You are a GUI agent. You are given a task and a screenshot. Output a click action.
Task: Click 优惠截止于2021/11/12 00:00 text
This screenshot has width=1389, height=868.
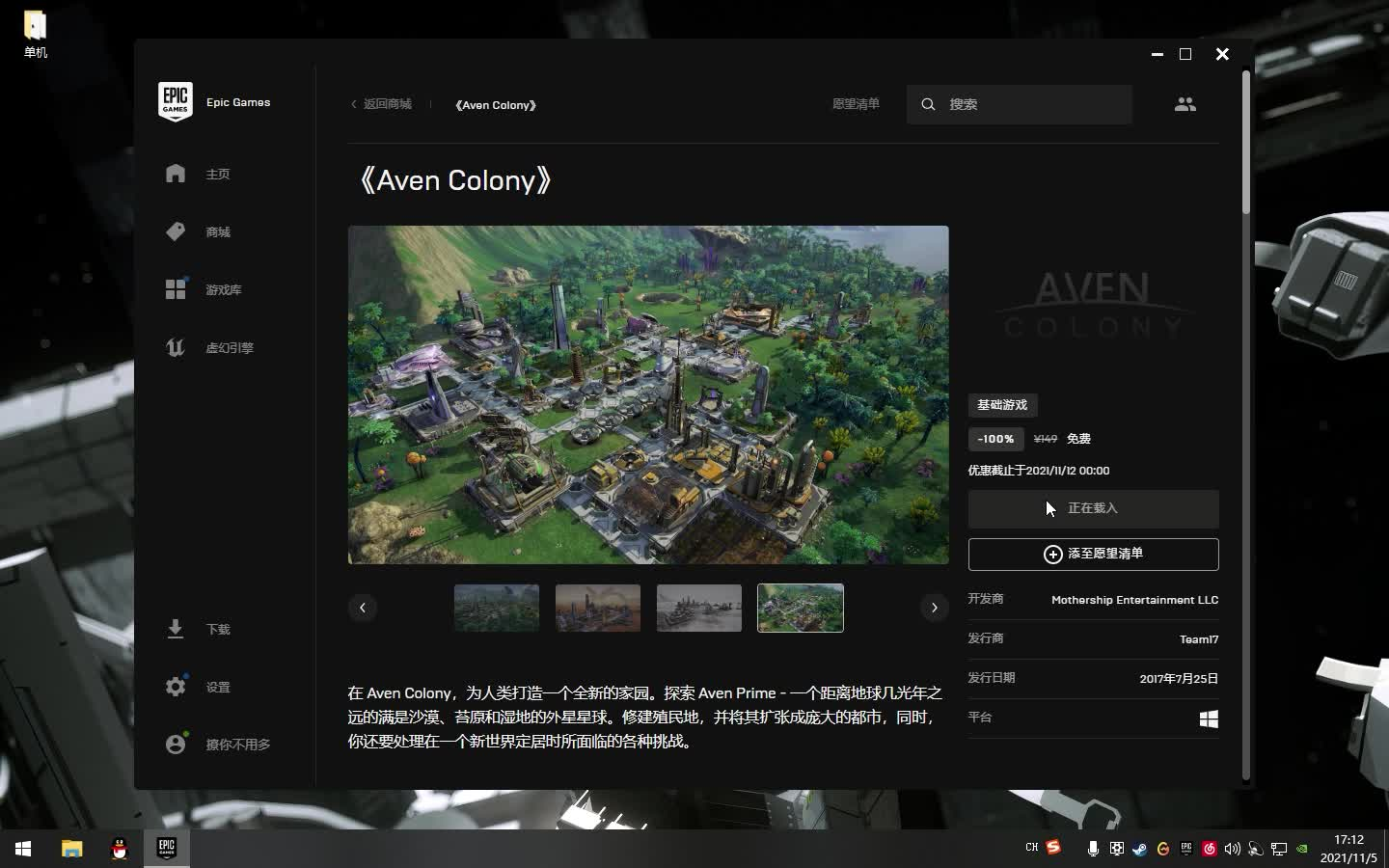(x=1039, y=471)
